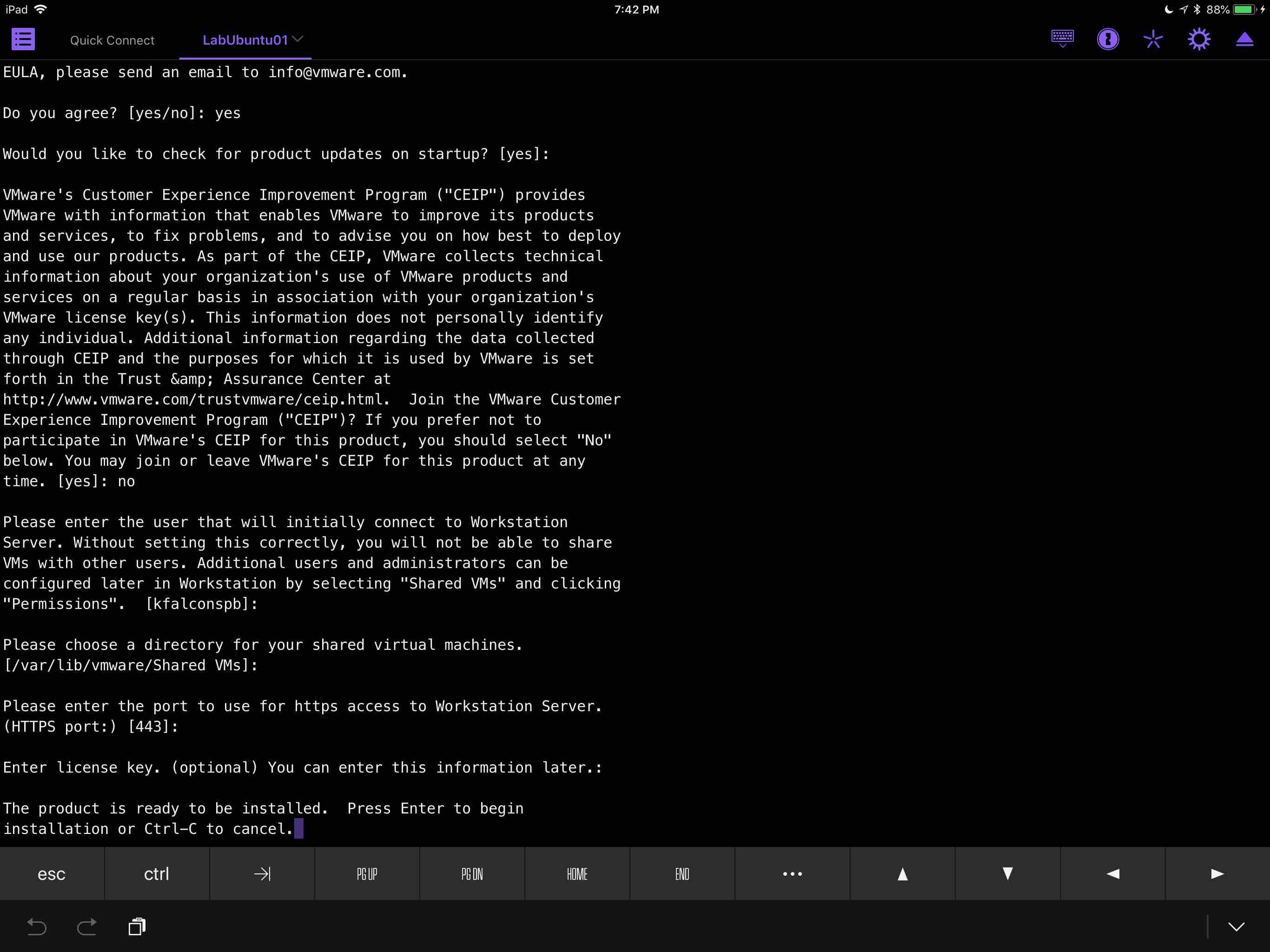Tap the redo icon
Image resolution: width=1270 pixels, height=952 pixels.
click(x=86, y=926)
